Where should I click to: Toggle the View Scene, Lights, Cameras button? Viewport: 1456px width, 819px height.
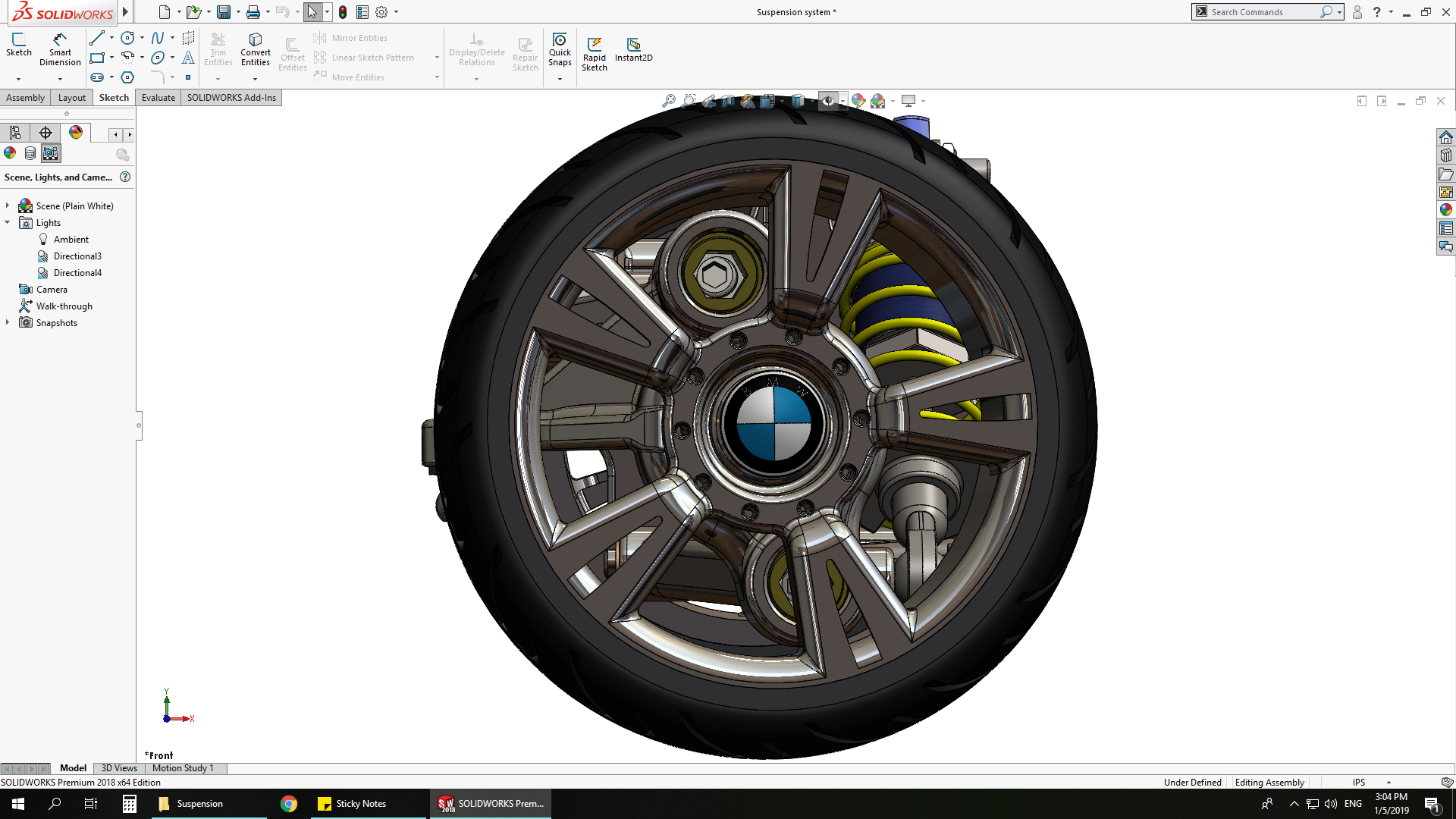click(50, 153)
